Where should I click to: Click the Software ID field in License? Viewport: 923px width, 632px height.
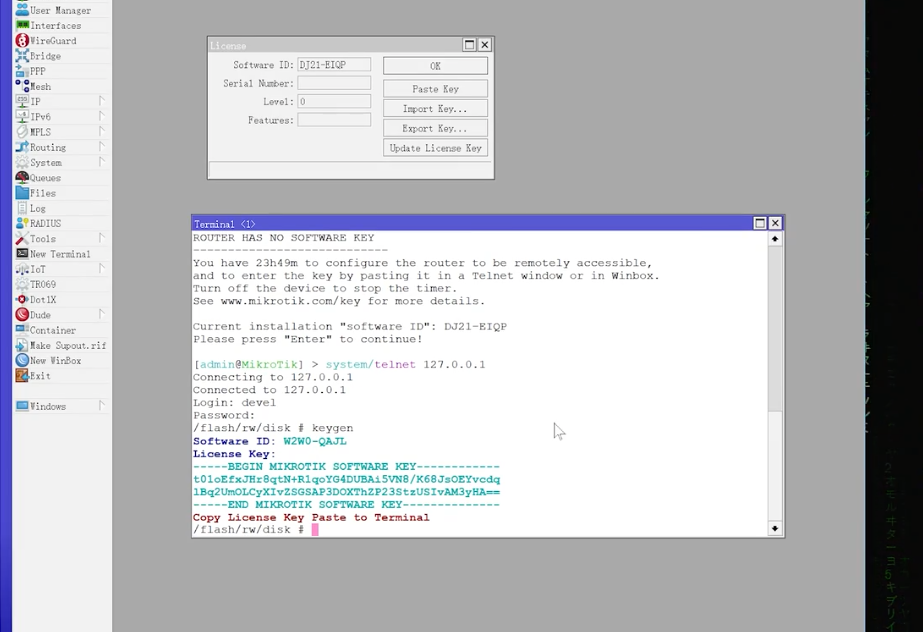click(334, 65)
